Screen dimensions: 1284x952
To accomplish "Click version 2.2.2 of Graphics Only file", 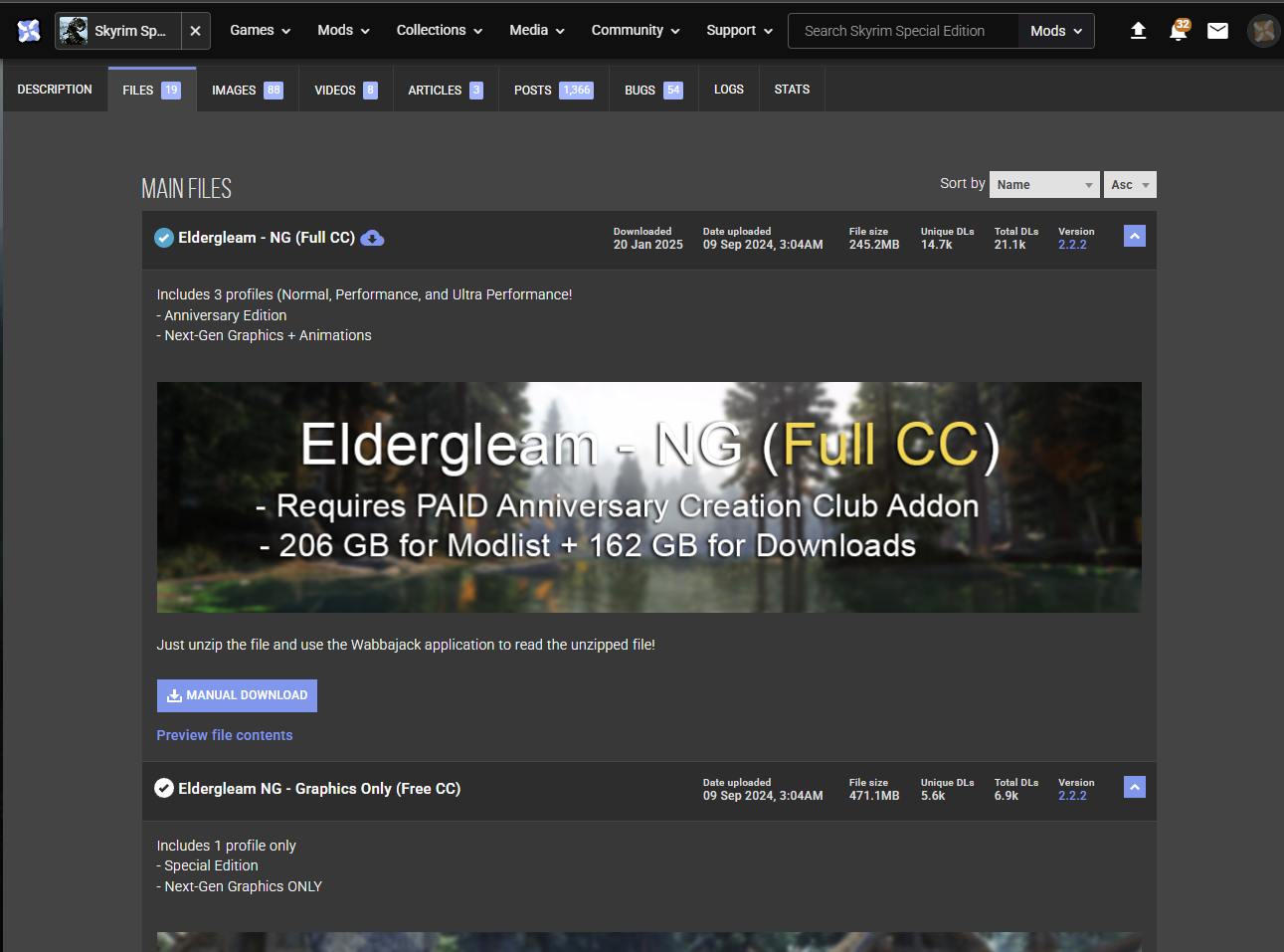I will tap(1072, 796).
